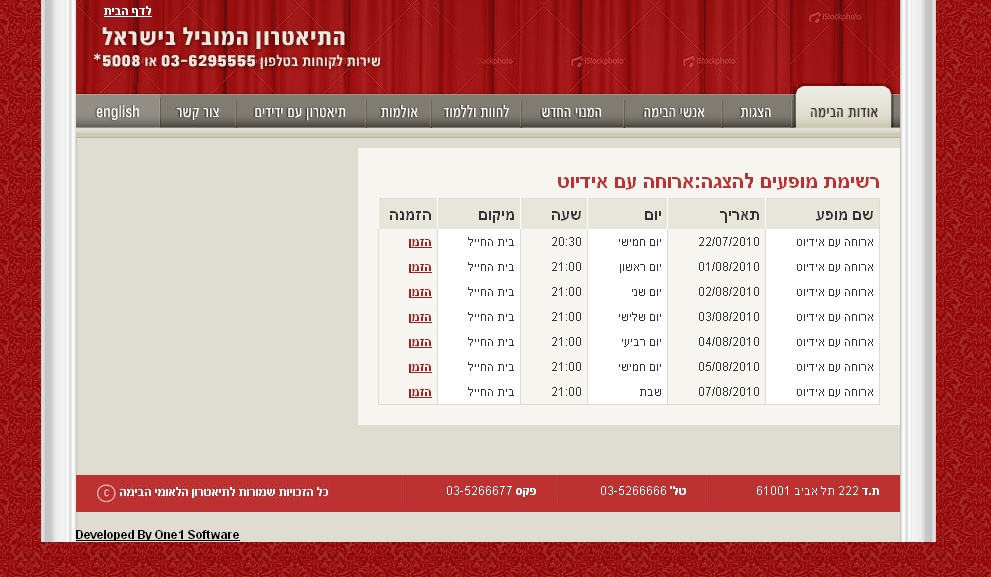This screenshot has height=577, width=991.
Task: Order the 05/08/2010 יום חמישי show
Action: click(420, 367)
